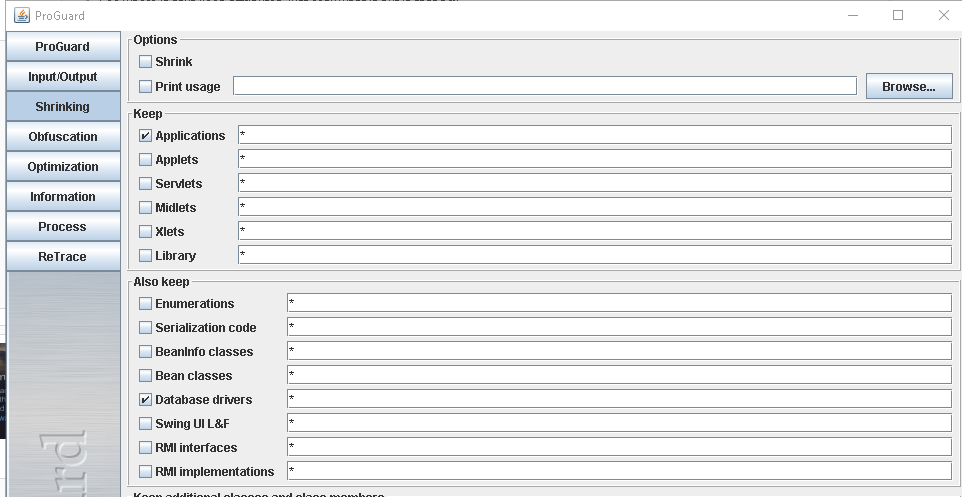Click the RMI implementations filter field
Image resolution: width=962 pixels, height=497 pixels.
(x=619, y=471)
